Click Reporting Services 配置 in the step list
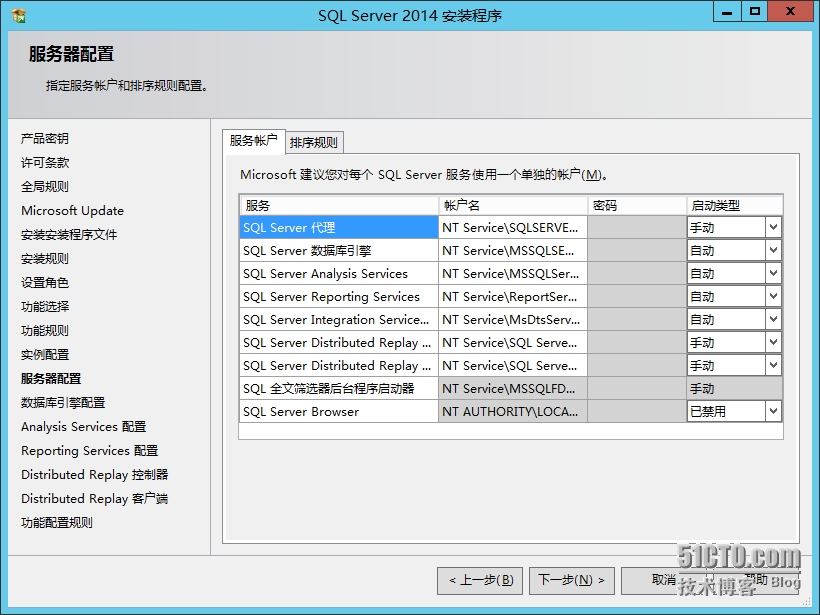This screenshot has width=820, height=615. [89, 451]
